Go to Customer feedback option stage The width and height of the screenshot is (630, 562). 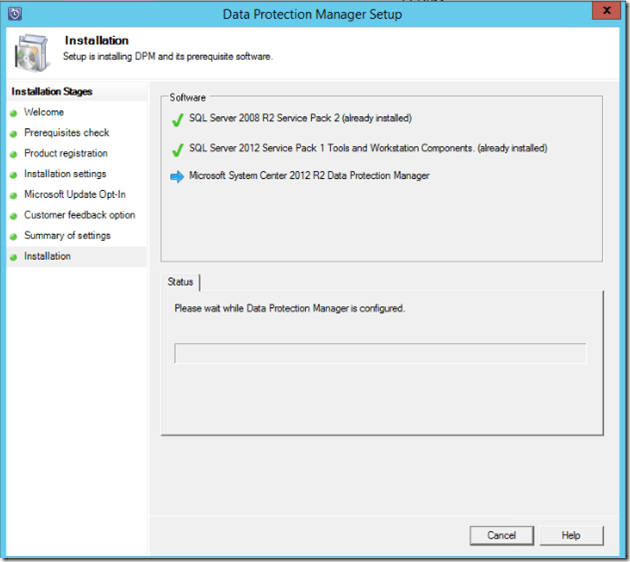click(79, 215)
